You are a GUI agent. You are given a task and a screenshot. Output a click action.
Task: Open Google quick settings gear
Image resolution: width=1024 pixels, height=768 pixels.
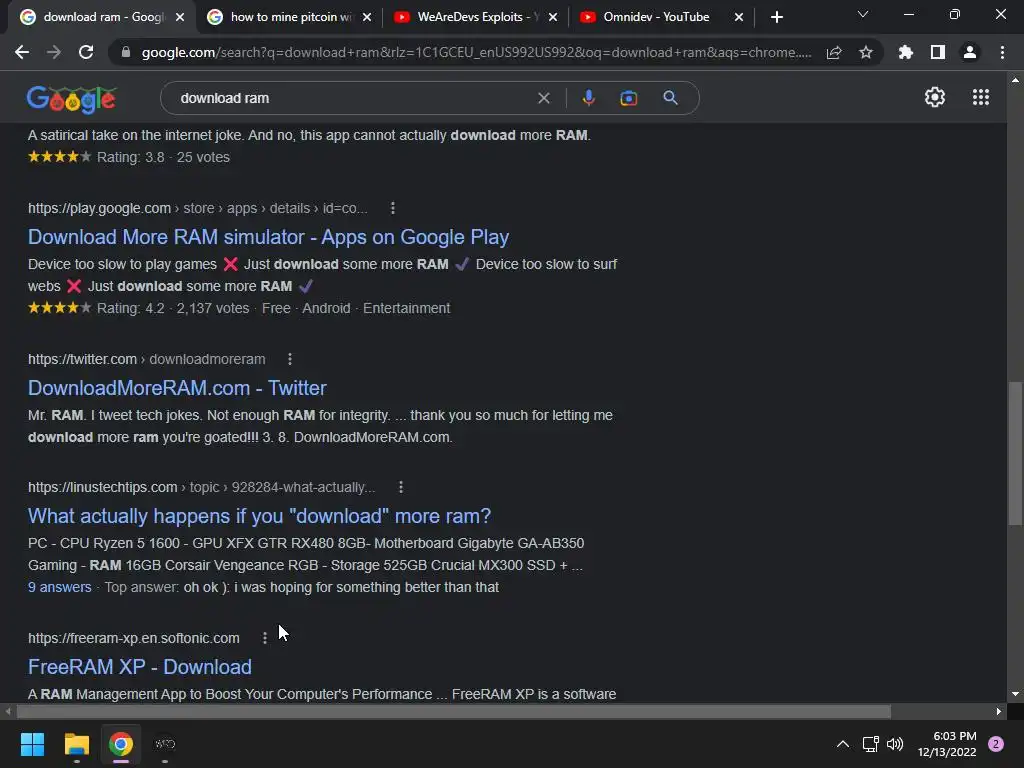[935, 97]
